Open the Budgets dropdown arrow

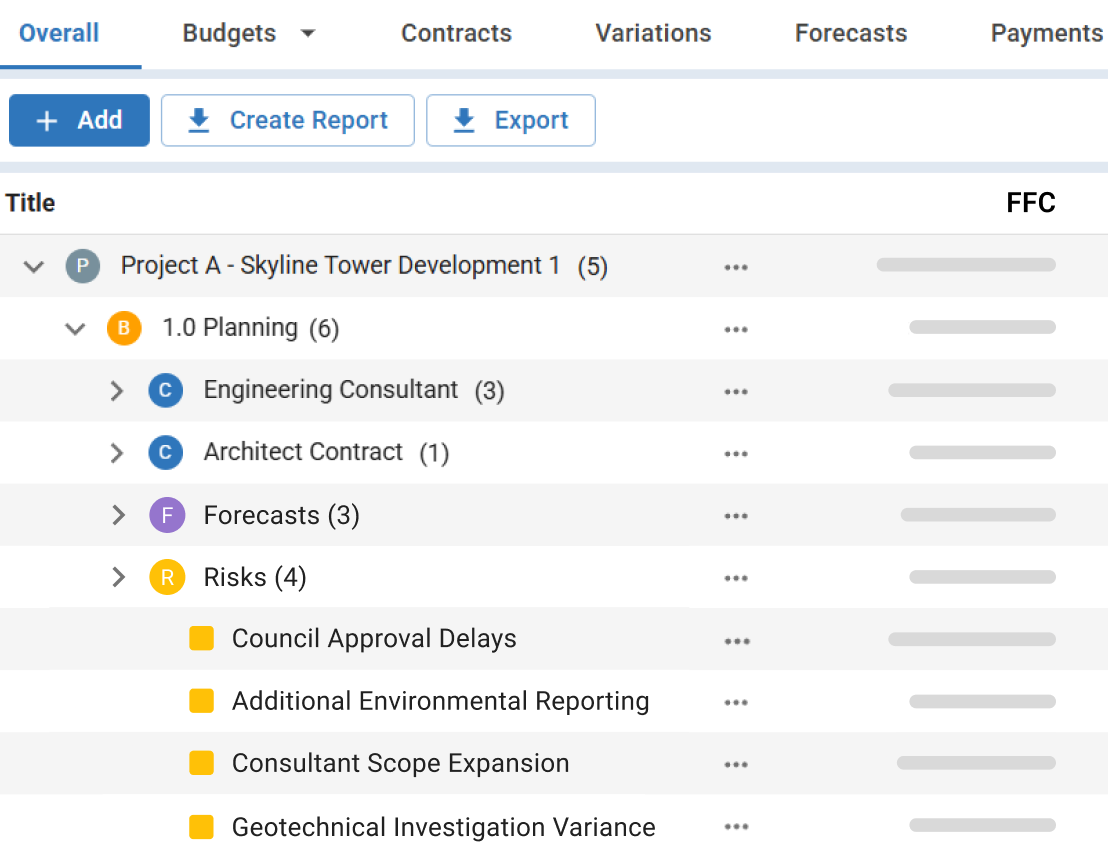307,32
